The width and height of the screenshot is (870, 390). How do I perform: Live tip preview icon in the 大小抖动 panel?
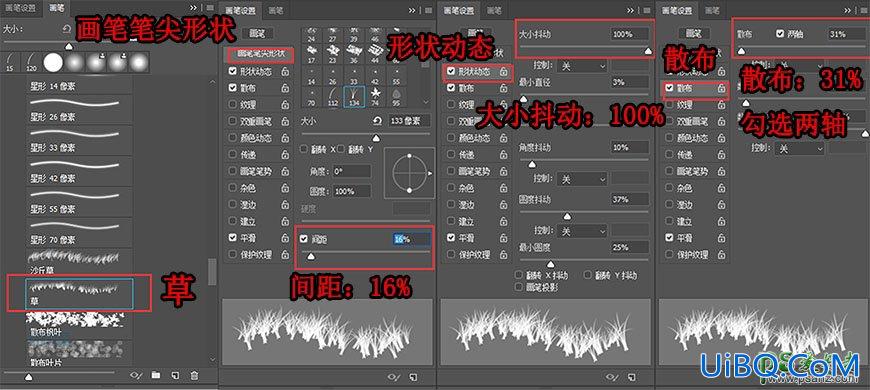point(613,377)
